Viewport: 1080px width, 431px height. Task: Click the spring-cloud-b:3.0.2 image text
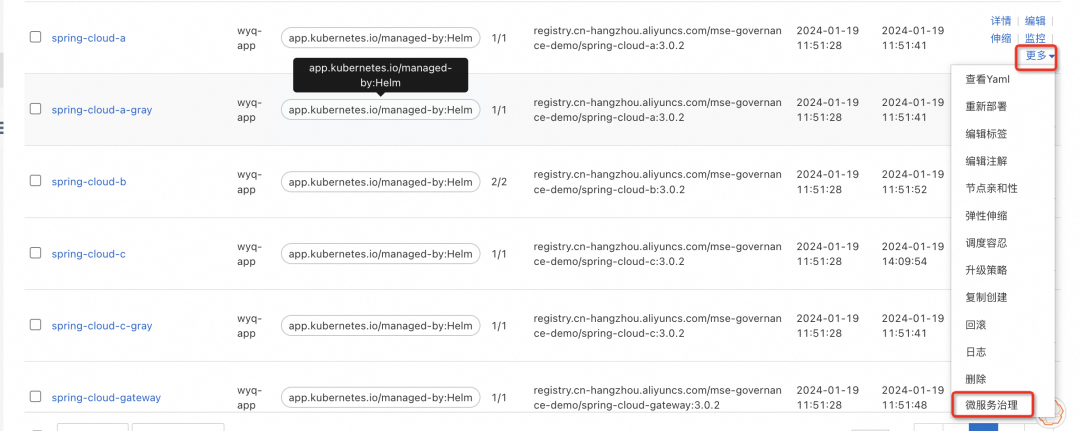[657, 182]
